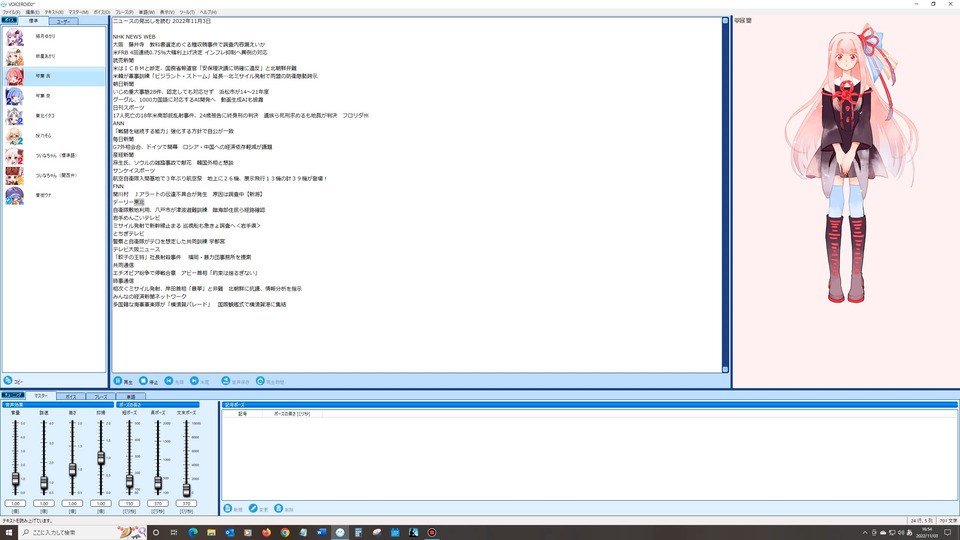Image resolution: width=960 pixels, height=540 pixels.
Task: Switch to the 標準 voice preset tab
Action: [34, 21]
